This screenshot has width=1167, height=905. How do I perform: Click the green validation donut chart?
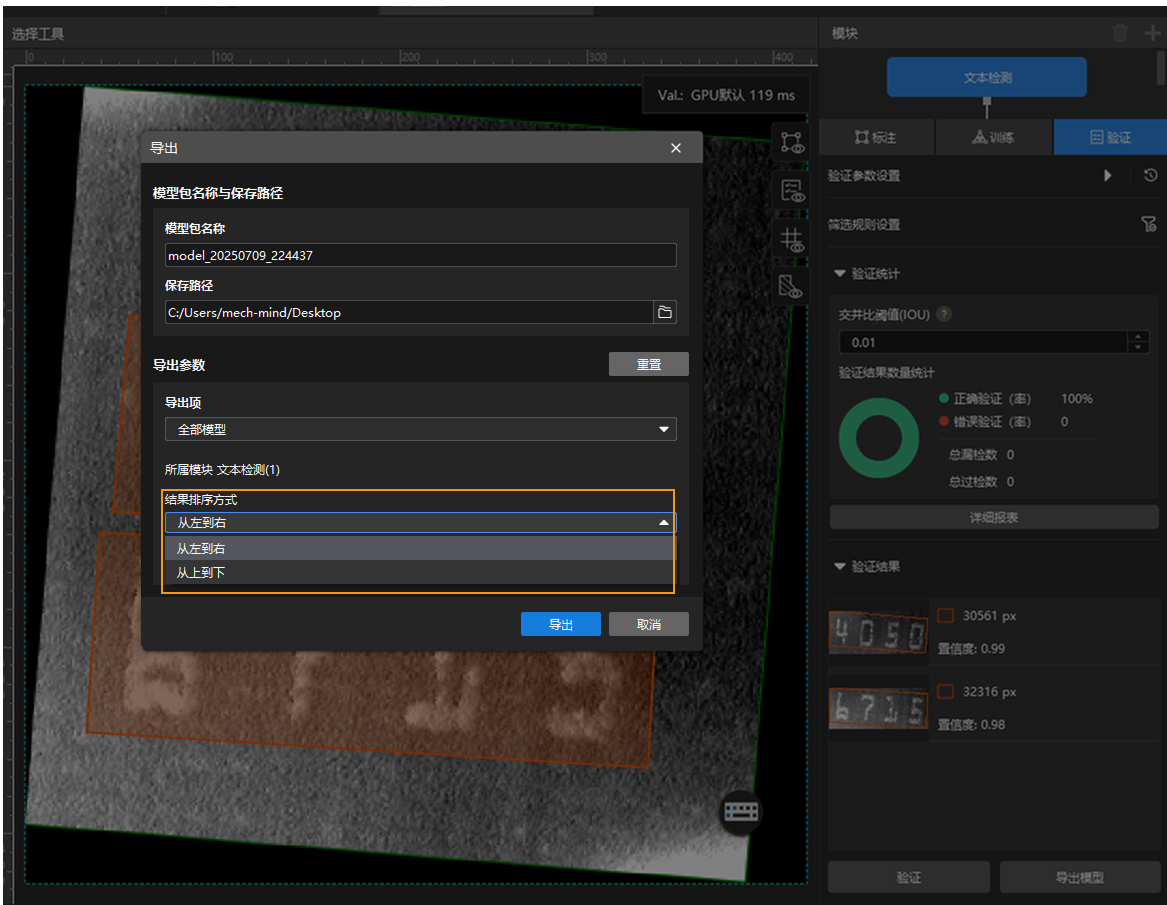pyautogui.click(x=879, y=438)
